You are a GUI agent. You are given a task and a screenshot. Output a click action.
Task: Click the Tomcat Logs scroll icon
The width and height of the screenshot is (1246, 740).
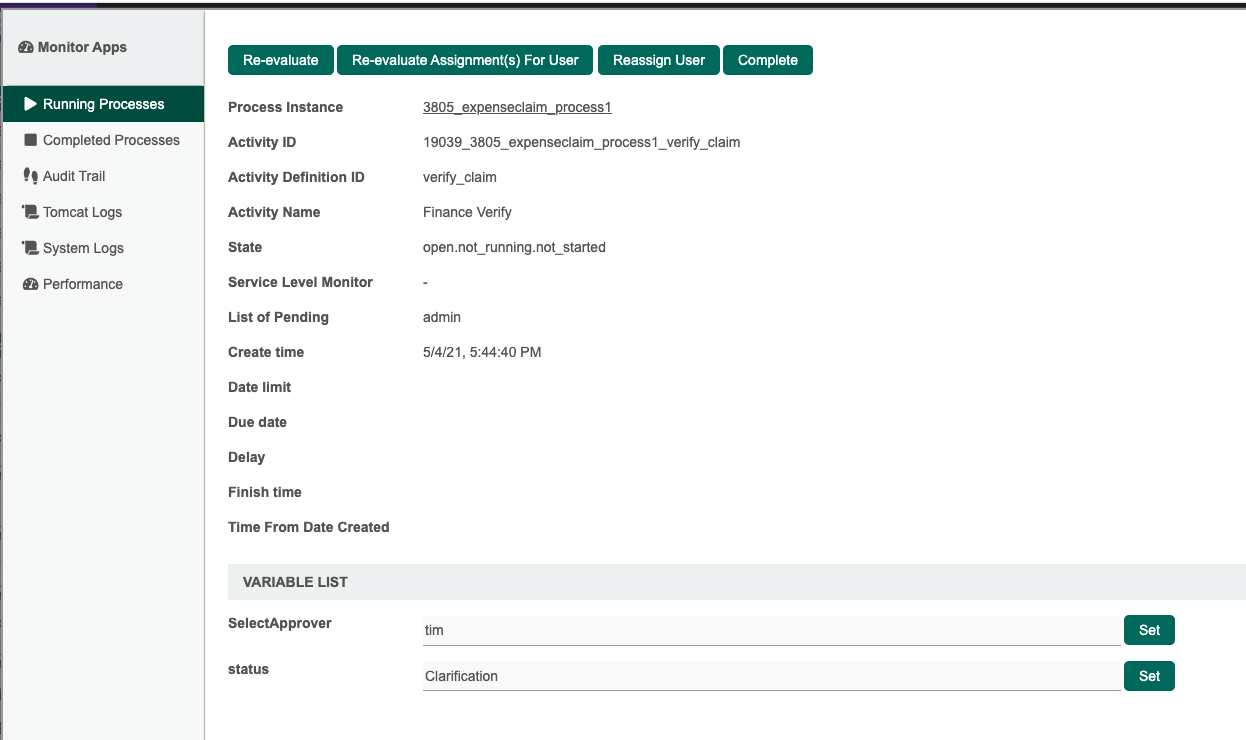tap(31, 212)
